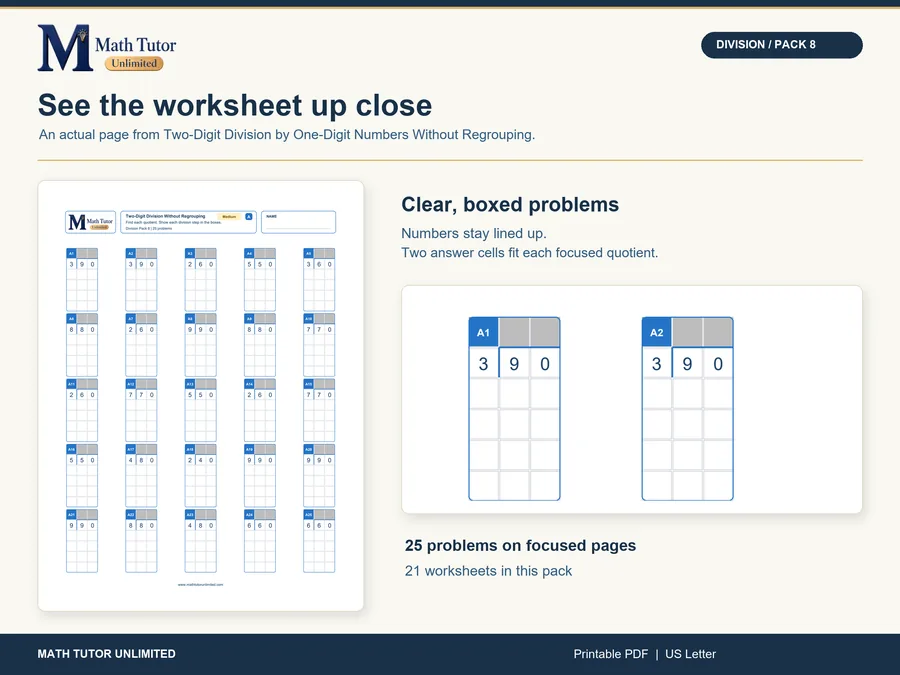Click the divisor 3 in the enlarged A1 problem
This screenshot has height=675, width=900.
point(483,363)
